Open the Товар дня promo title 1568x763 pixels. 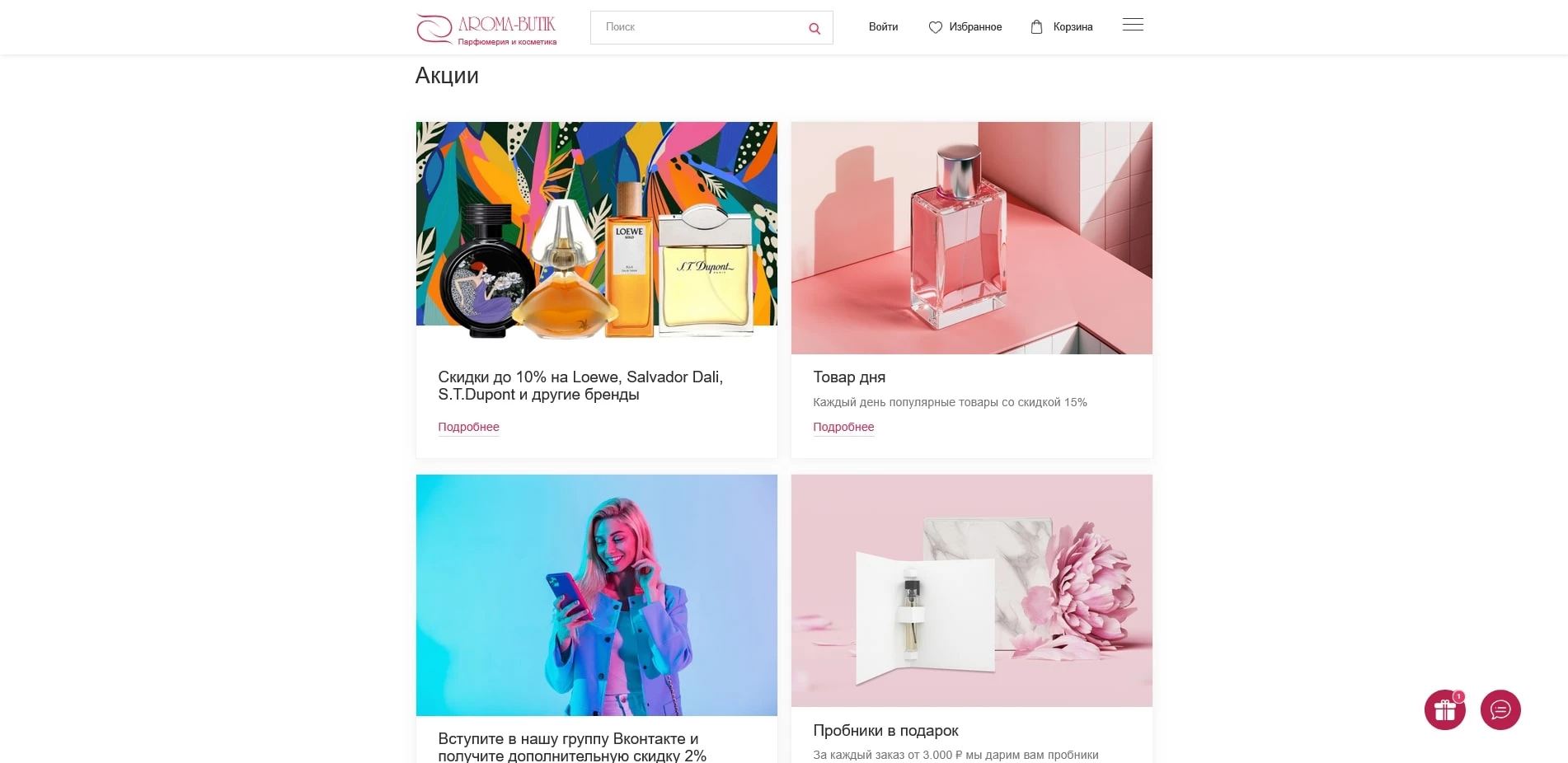[x=849, y=377]
